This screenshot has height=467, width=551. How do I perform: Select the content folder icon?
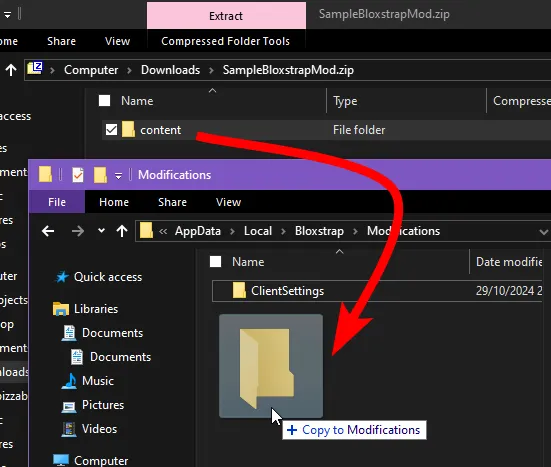(x=129, y=129)
